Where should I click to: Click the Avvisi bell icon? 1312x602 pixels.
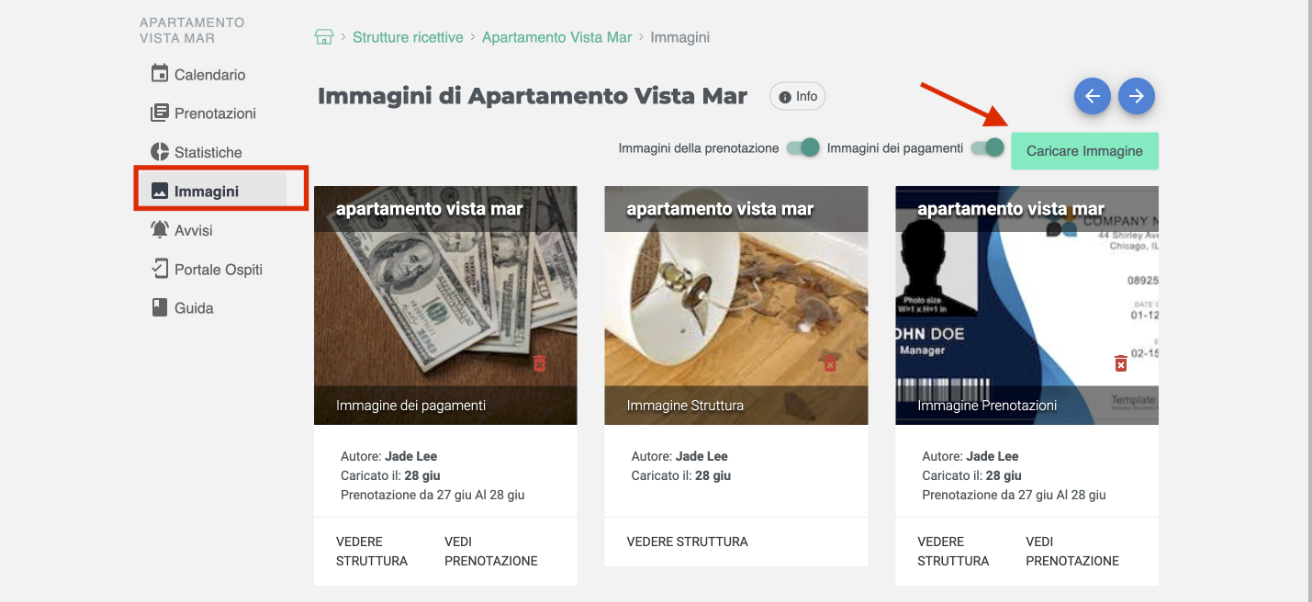160,230
